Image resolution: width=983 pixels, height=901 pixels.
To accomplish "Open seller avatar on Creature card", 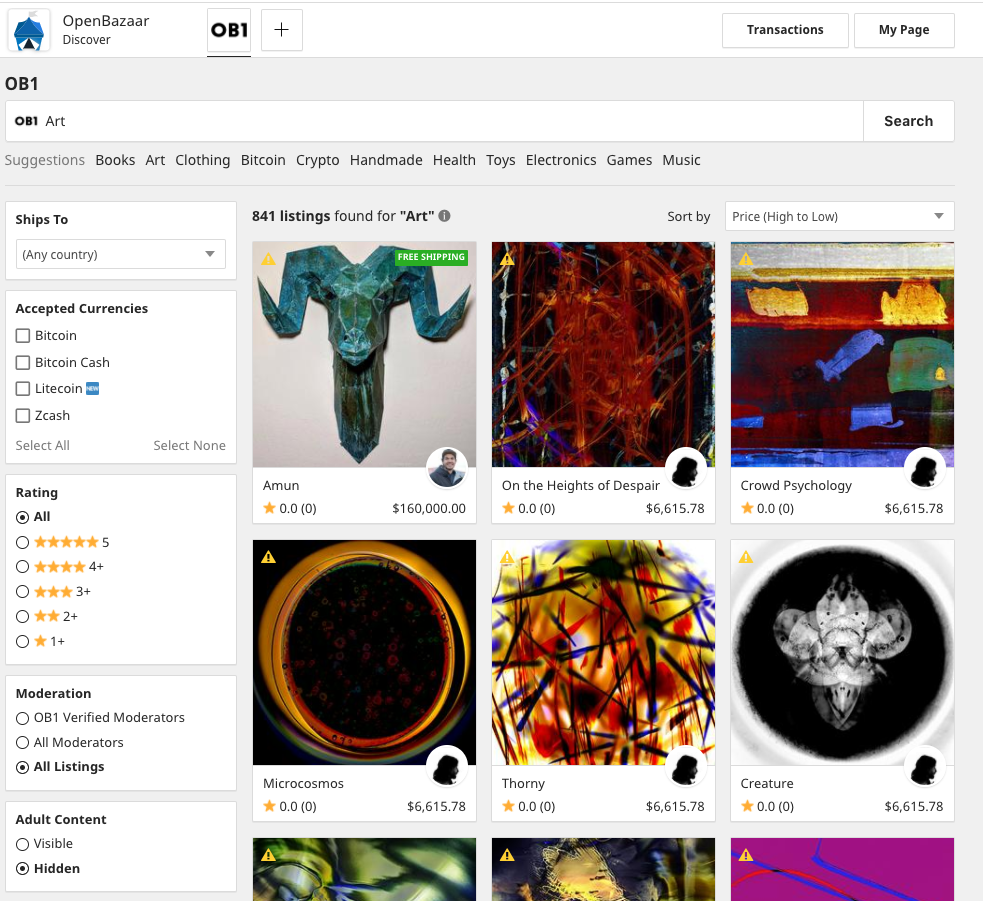I will (925, 766).
